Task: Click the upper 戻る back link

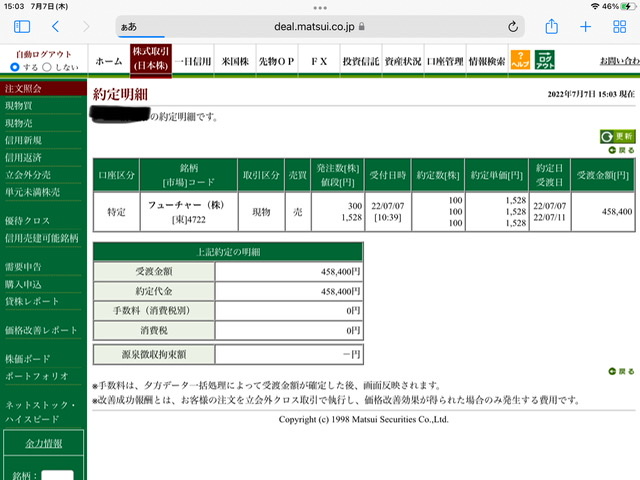Action: coord(621,150)
